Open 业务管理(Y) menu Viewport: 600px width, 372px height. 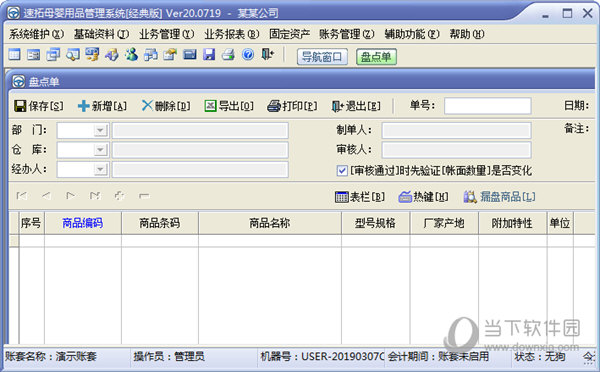(x=166, y=34)
